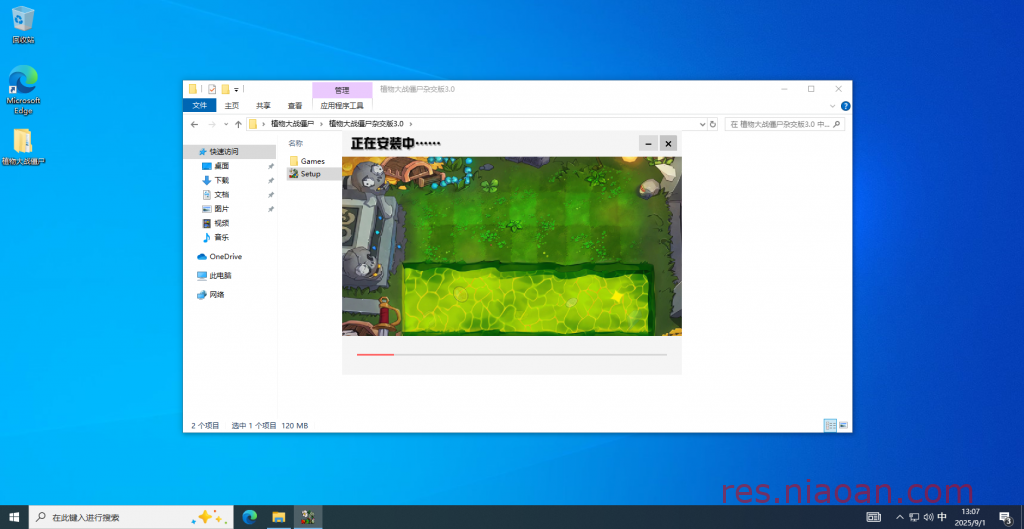The width and height of the screenshot is (1024, 529).
Task: Open the clock showing 13:07
Action: [x=971, y=517]
